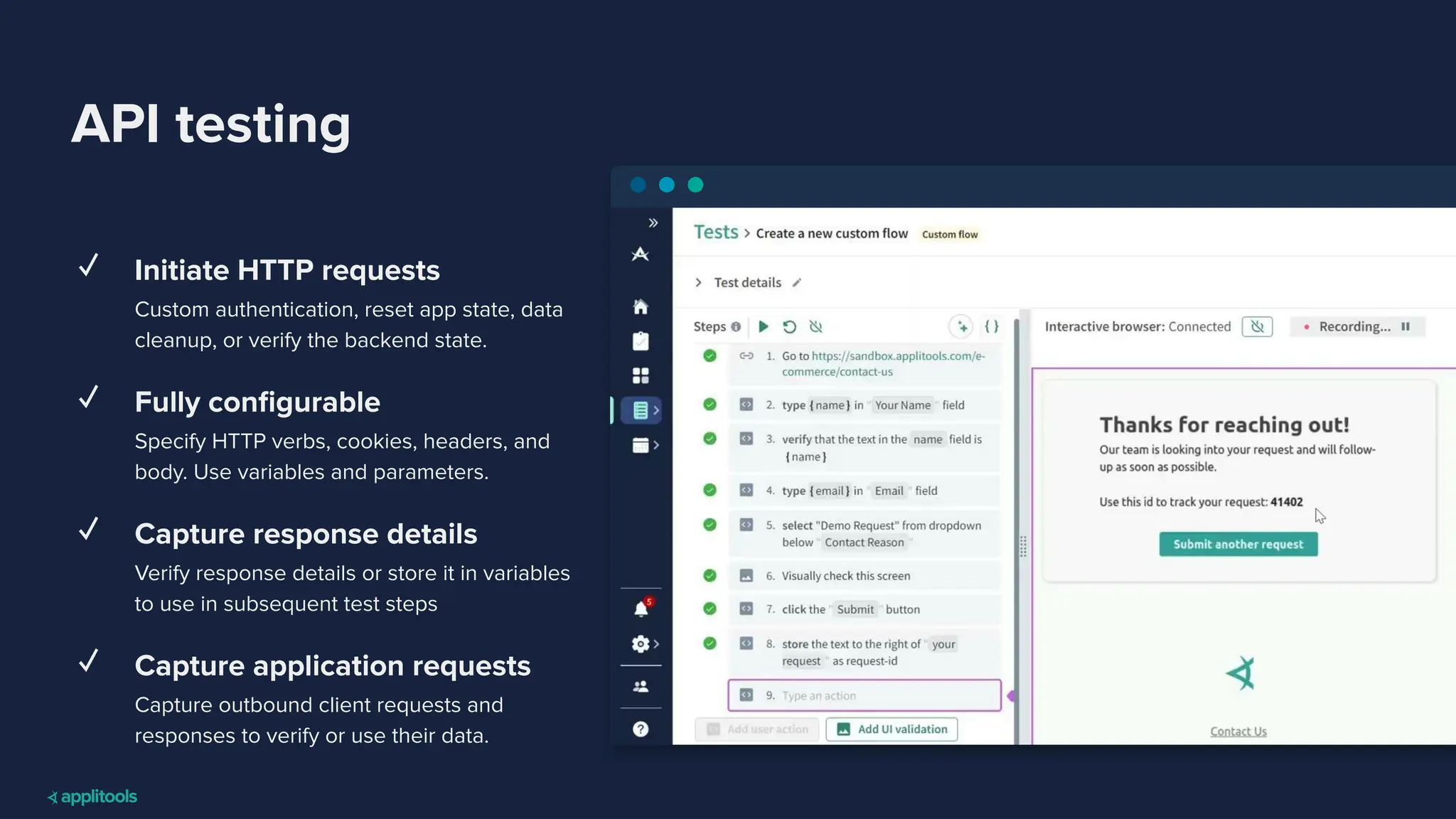Image resolution: width=1456 pixels, height=819 pixels.
Task: Open notifications bell with badge 5
Action: click(641, 609)
